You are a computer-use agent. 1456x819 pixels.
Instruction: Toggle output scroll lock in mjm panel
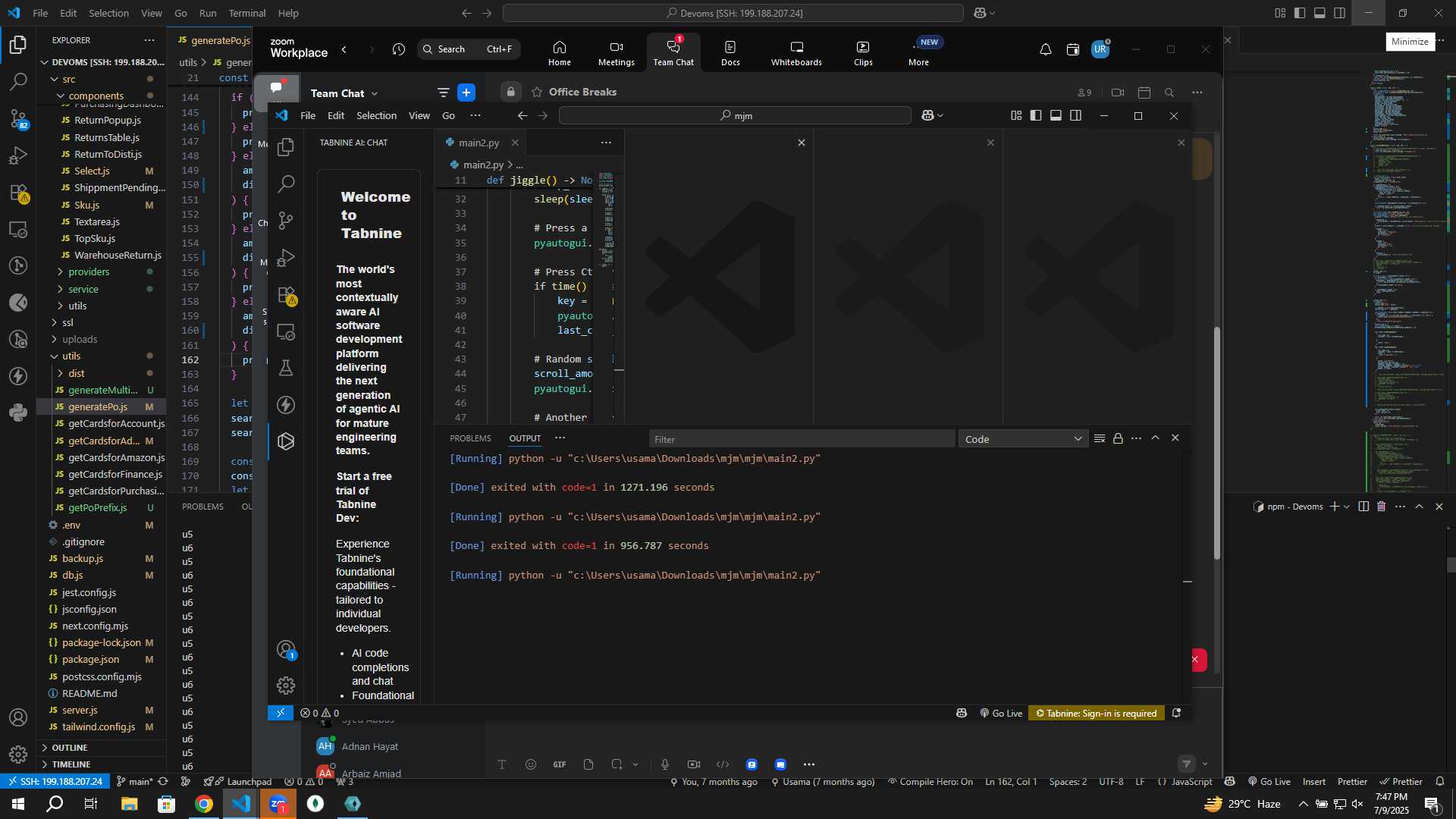click(1118, 438)
